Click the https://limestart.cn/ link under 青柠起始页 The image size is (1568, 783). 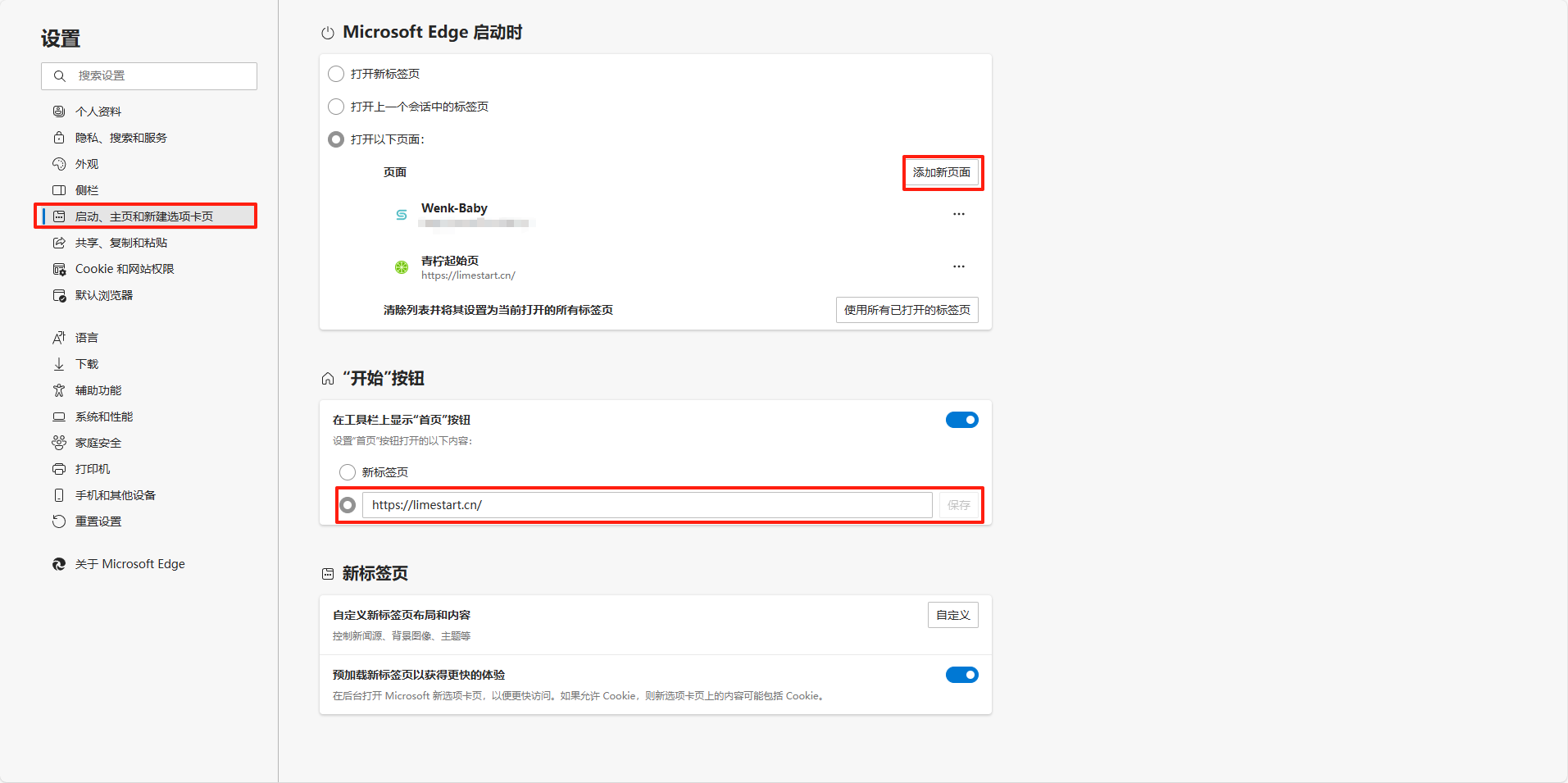point(468,275)
